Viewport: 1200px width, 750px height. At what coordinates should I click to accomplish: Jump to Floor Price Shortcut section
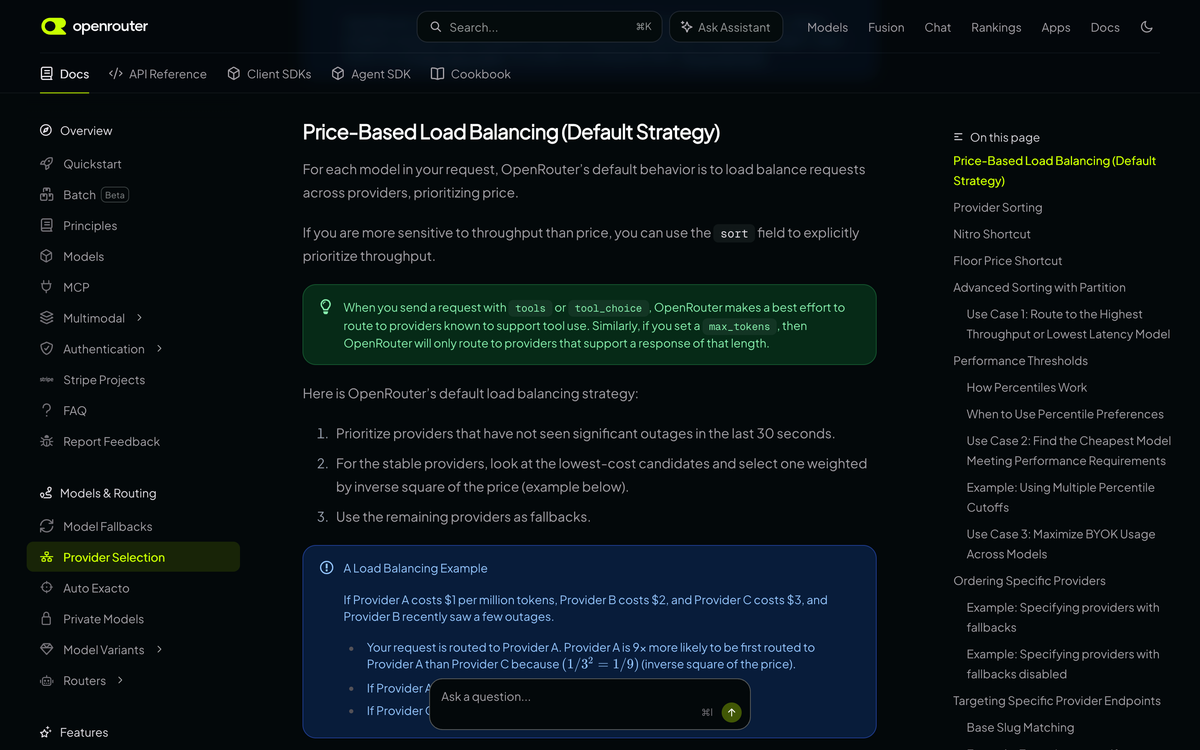point(1008,261)
